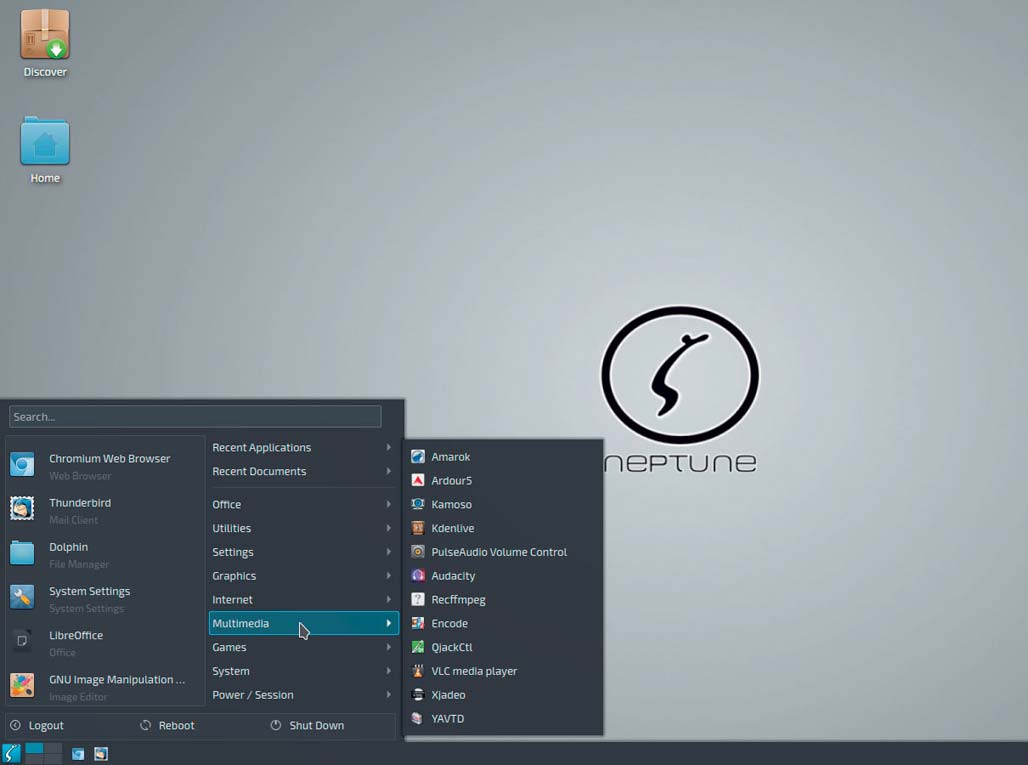Switch to the second virtual desktop in pager
Screen dimensions: 1028x765
point(53,749)
